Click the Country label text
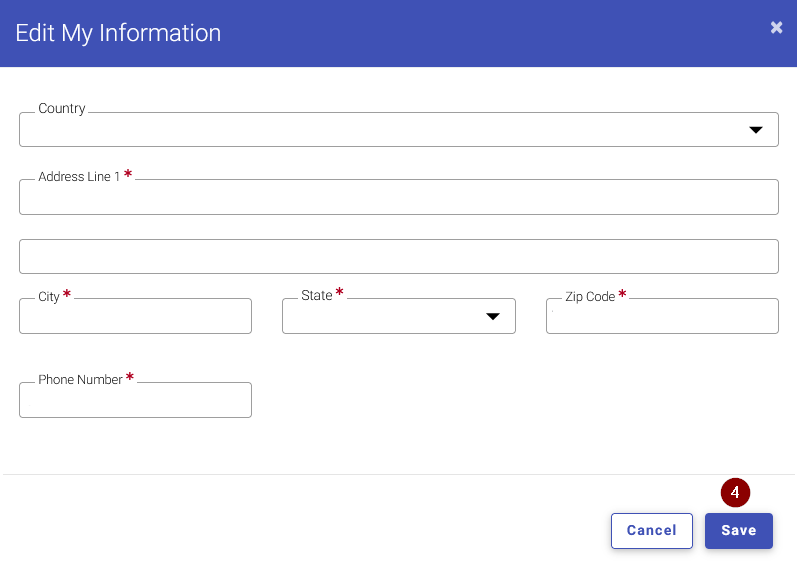The width and height of the screenshot is (797, 572). pos(62,109)
